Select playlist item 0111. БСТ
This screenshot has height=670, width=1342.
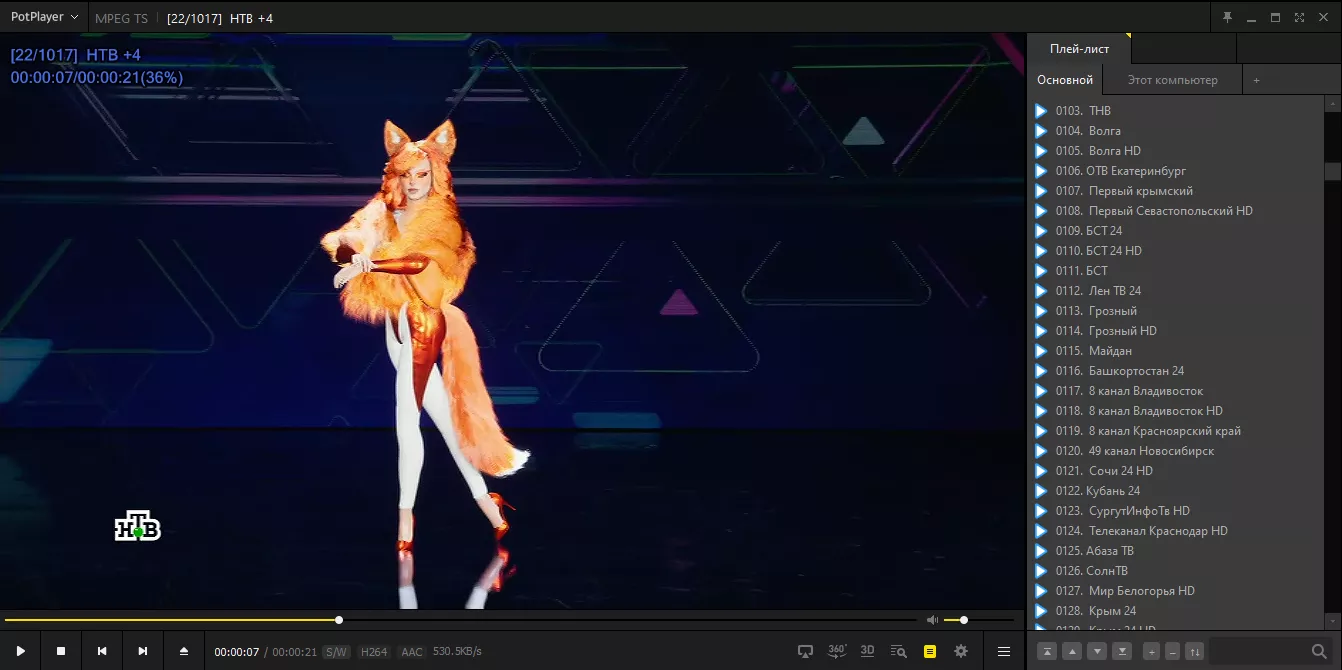(1175, 271)
